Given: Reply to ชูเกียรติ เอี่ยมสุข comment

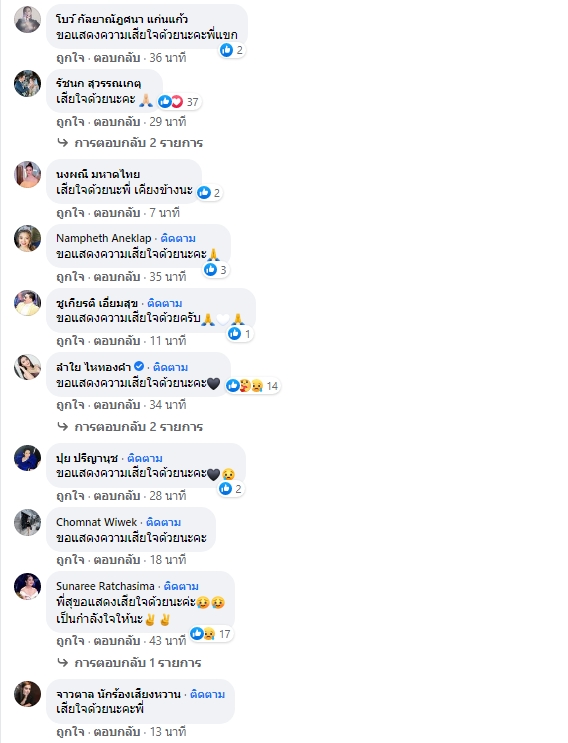Looking at the screenshot, I should click(117, 341).
